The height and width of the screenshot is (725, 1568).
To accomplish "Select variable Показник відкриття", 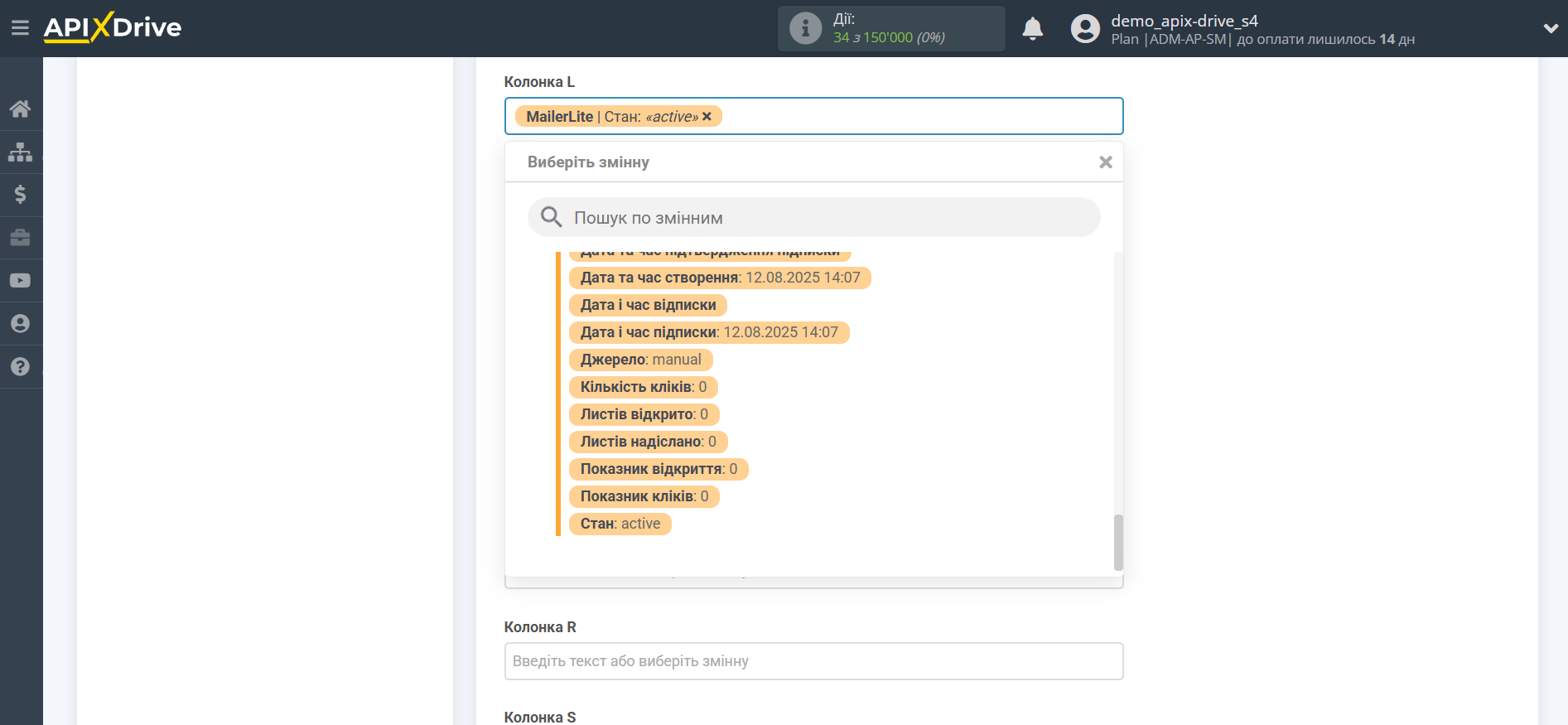I will click(659, 469).
